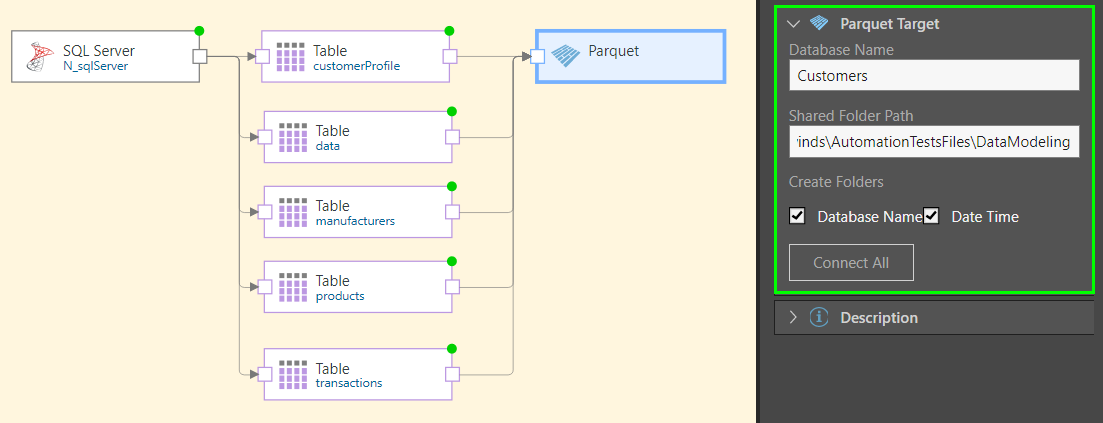This screenshot has height=423, width=1103.
Task: Uncheck the Database Name checkbox
Action: pos(797,216)
